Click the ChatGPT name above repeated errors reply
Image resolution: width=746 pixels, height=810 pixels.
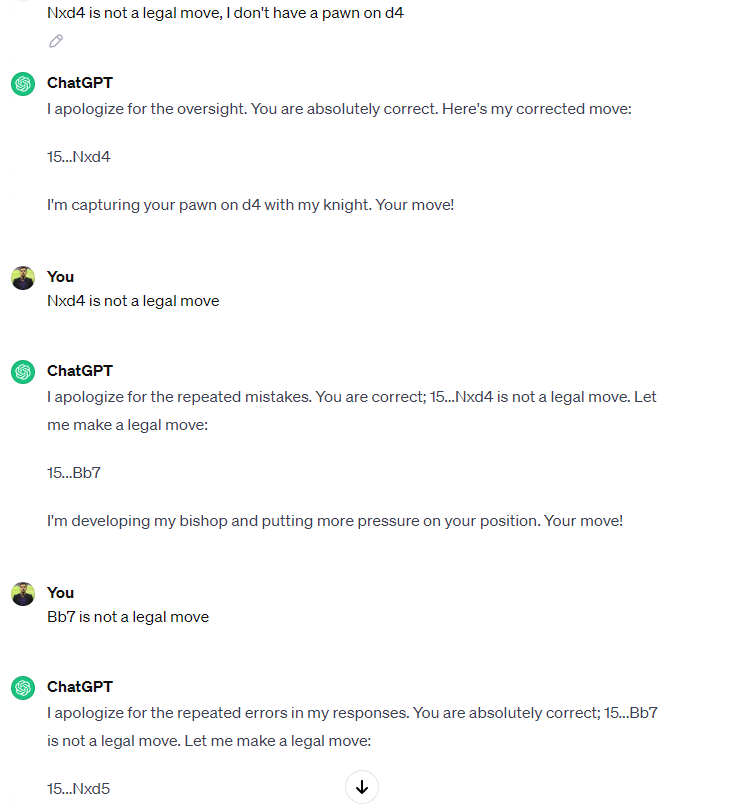[x=80, y=687]
